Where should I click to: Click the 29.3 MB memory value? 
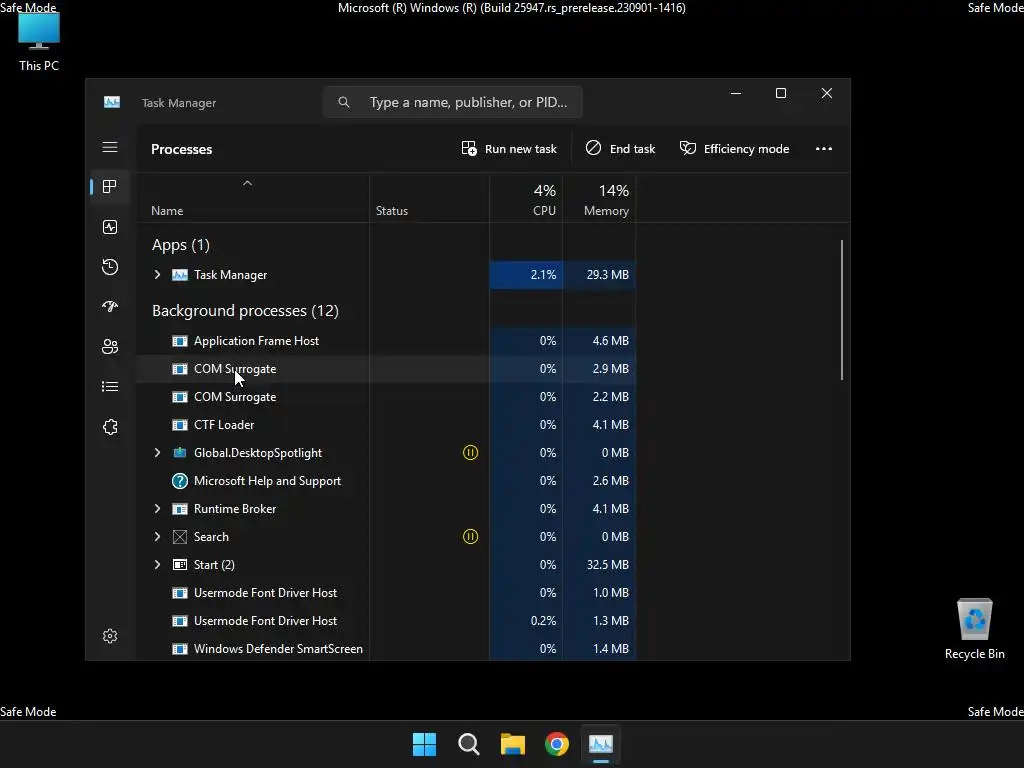(x=607, y=275)
